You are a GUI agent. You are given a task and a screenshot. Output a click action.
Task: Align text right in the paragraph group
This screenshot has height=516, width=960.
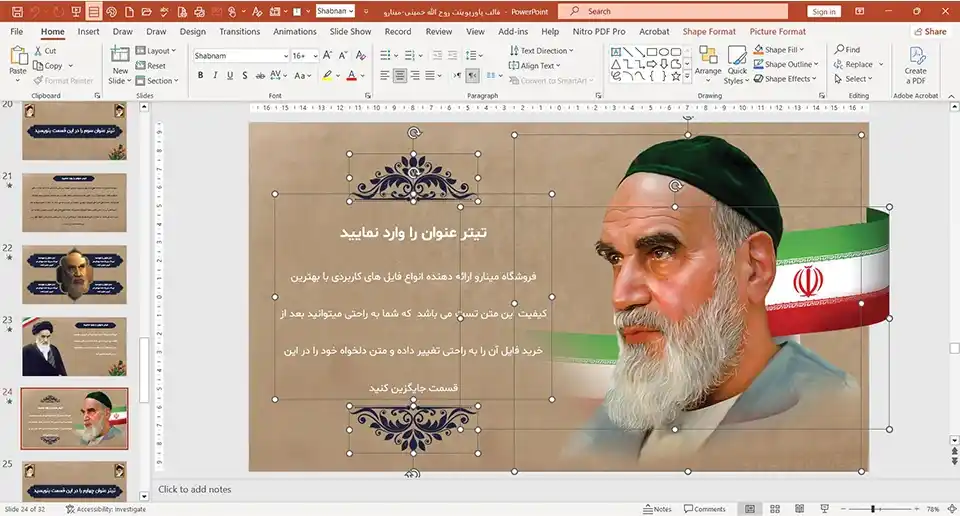tap(416, 75)
